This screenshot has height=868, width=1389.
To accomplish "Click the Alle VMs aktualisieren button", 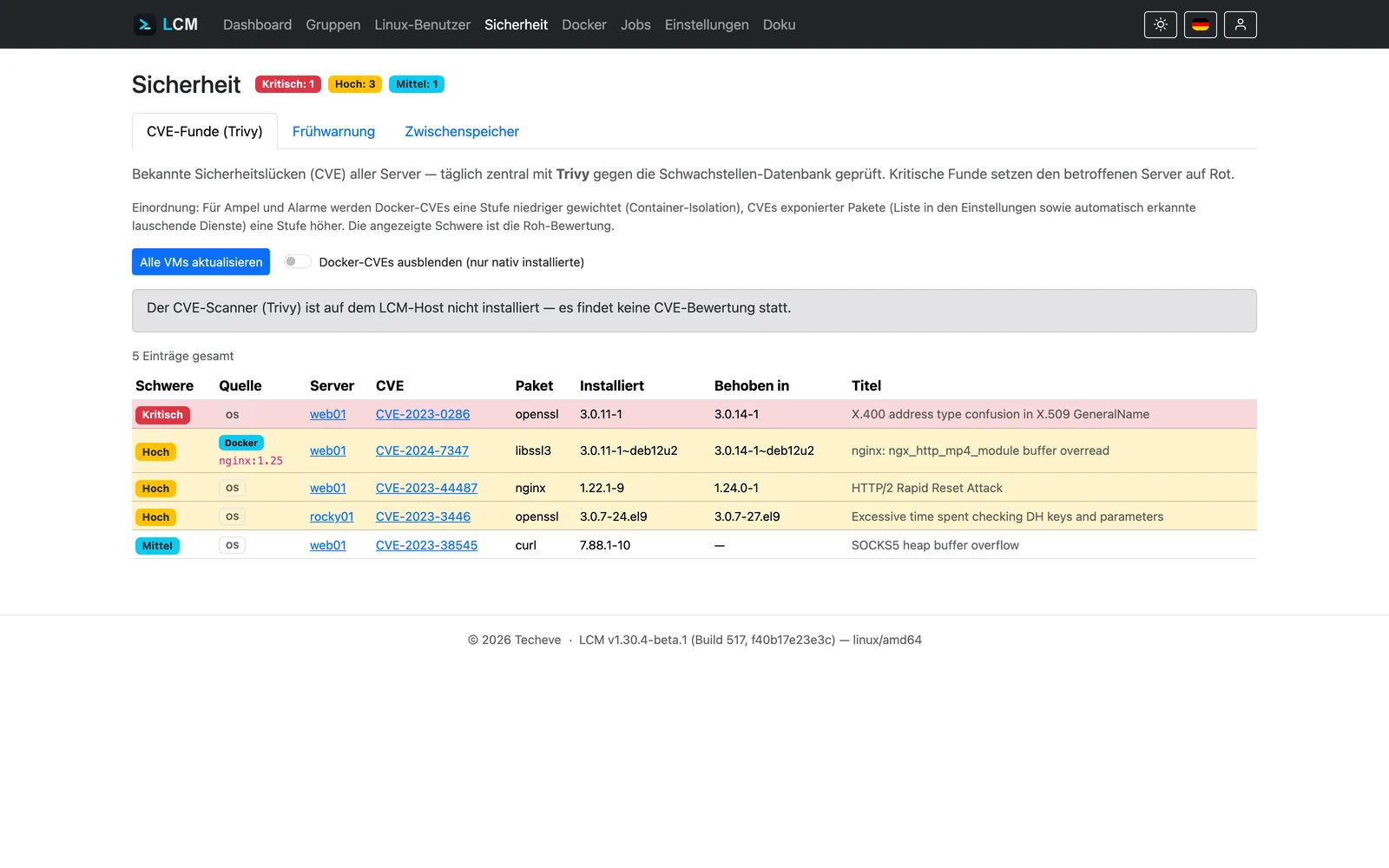I will pyautogui.click(x=201, y=262).
